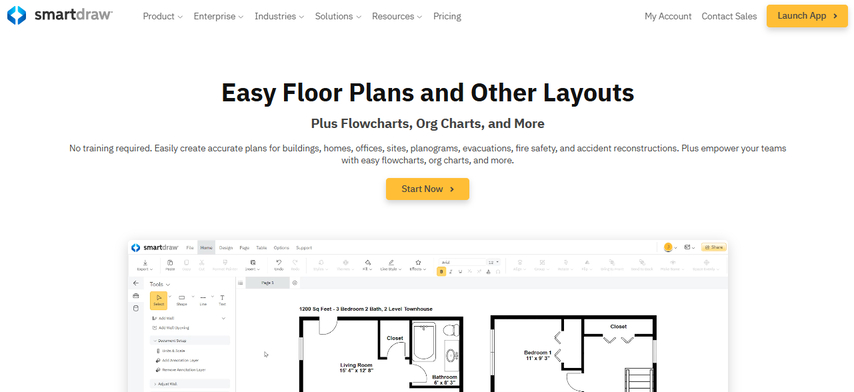Choose the Text tool
This screenshot has width=854, height=392.
pos(222,300)
